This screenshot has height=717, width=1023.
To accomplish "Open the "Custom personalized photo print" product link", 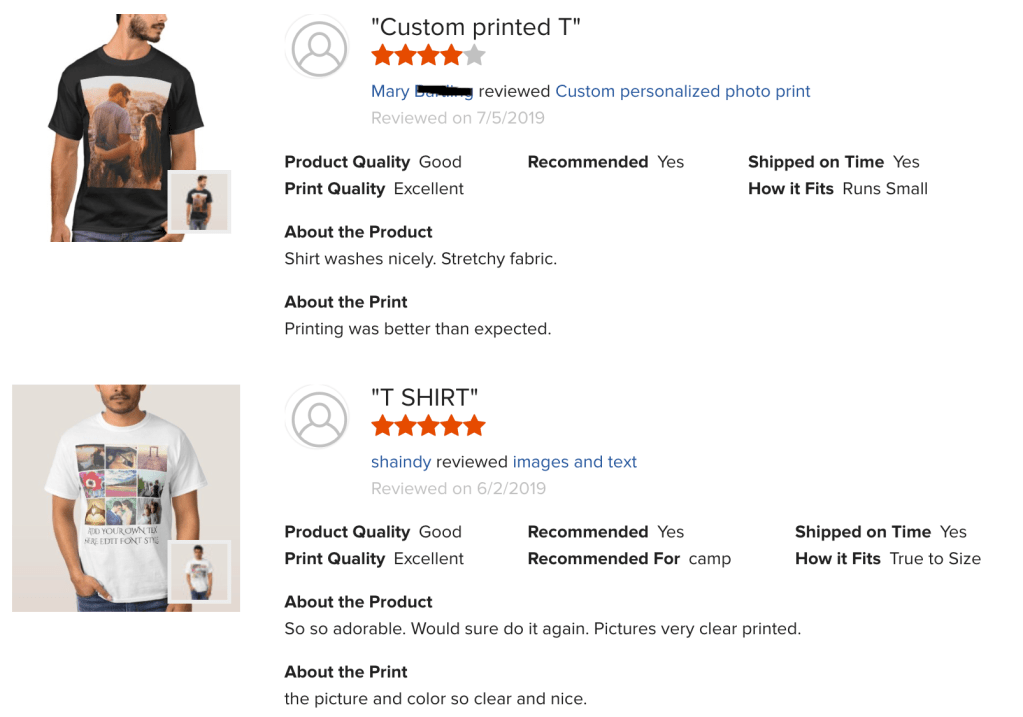I will tap(682, 91).
